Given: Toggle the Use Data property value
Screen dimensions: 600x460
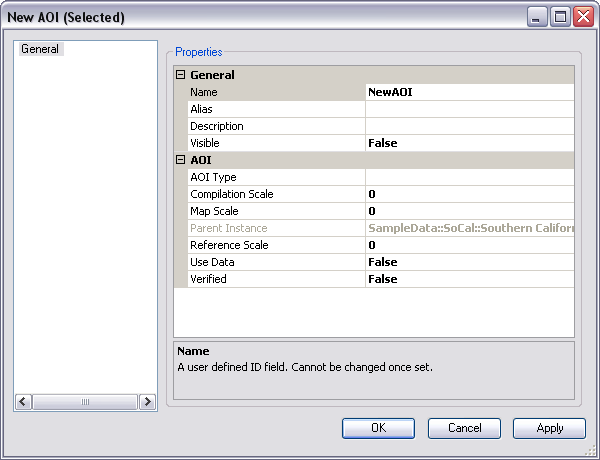Looking at the screenshot, I should [x=468, y=262].
